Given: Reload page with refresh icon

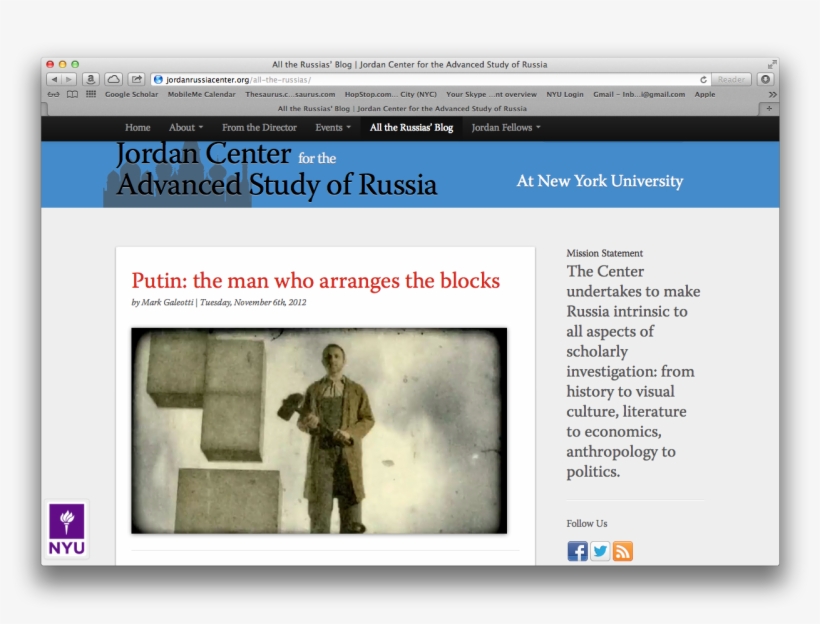Looking at the screenshot, I should 703,80.
